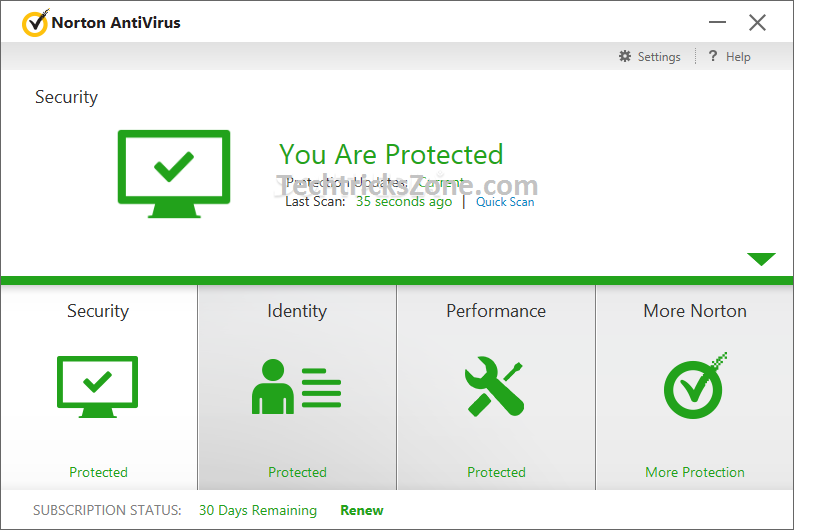Click the 30 Days Remaining status text

[258, 510]
